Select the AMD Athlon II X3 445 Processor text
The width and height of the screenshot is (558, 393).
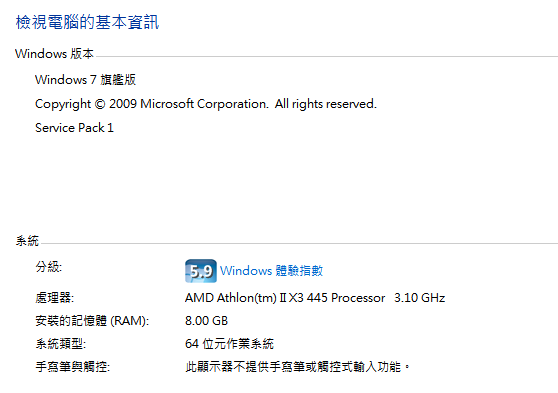tap(285, 298)
